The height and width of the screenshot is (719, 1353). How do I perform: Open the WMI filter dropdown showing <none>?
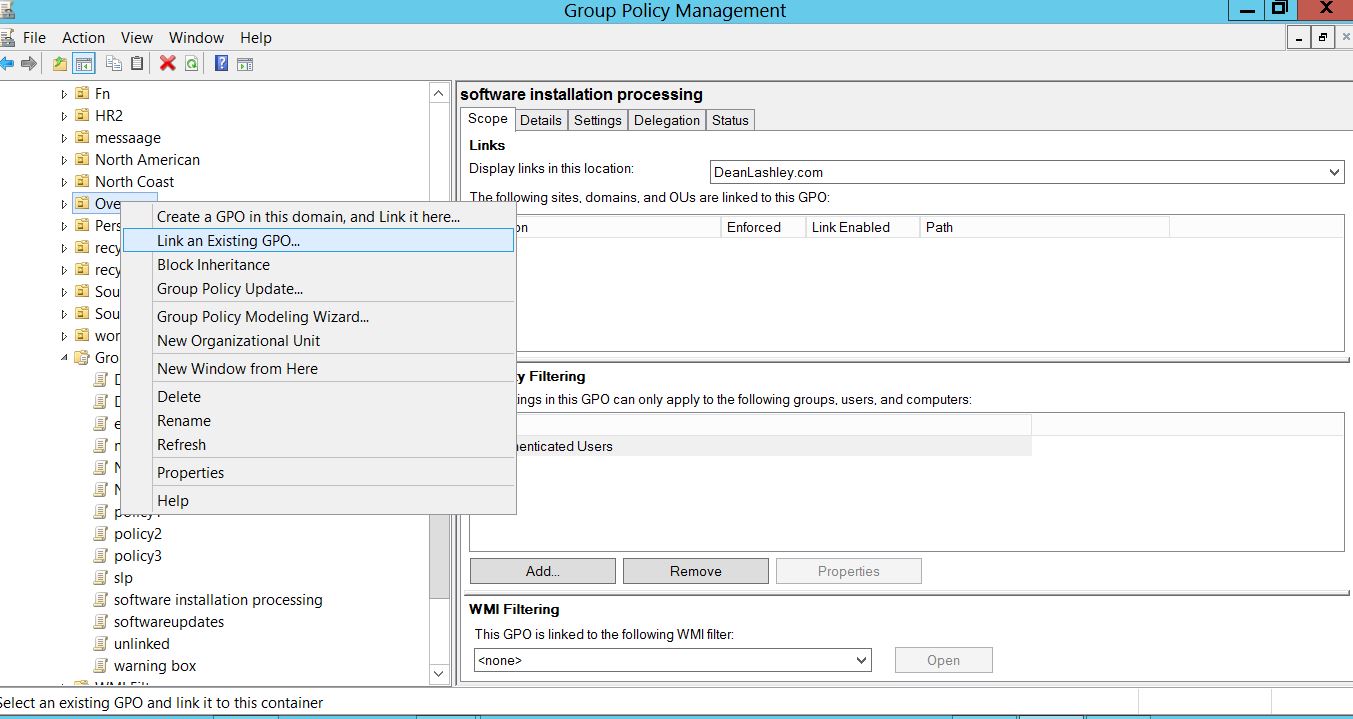coord(861,660)
